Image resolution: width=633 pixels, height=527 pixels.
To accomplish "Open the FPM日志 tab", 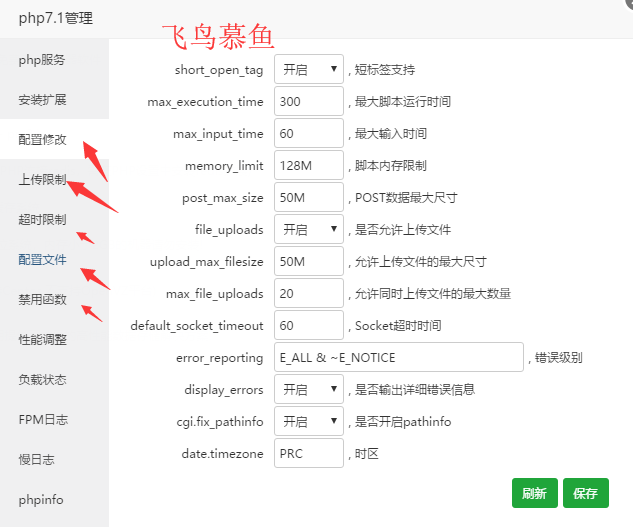I will point(42,420).
